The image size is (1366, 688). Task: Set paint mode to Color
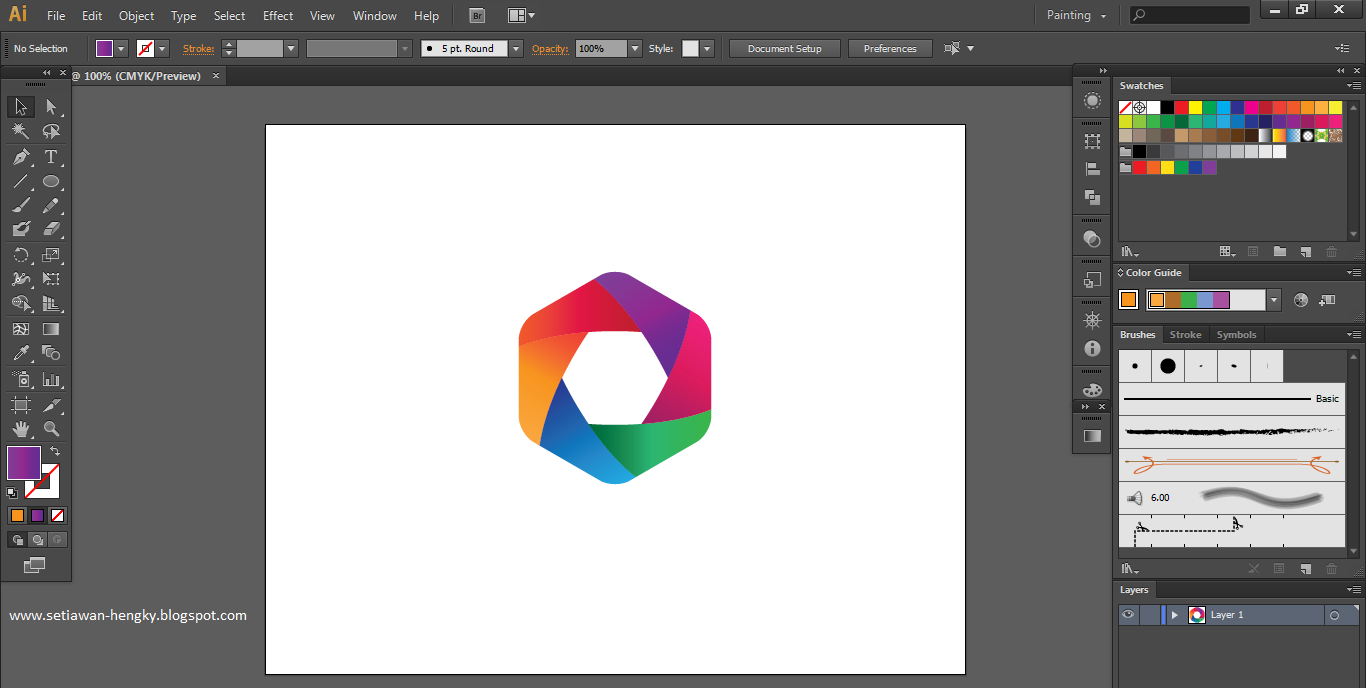(x=17, y=516)
